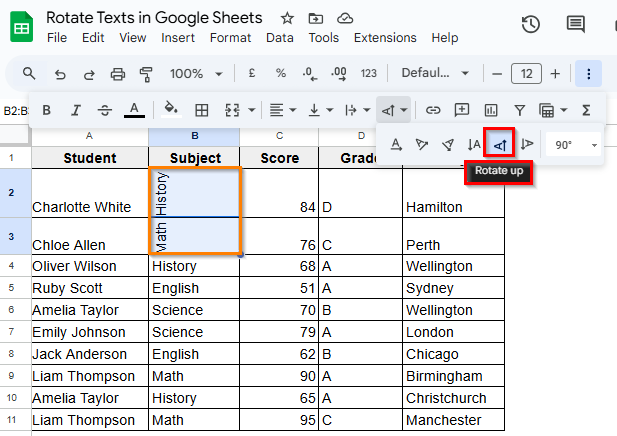Open version history clock icon
Image resolution: width=617 pixels, height=436 pixels.
[x=531, y=25]
